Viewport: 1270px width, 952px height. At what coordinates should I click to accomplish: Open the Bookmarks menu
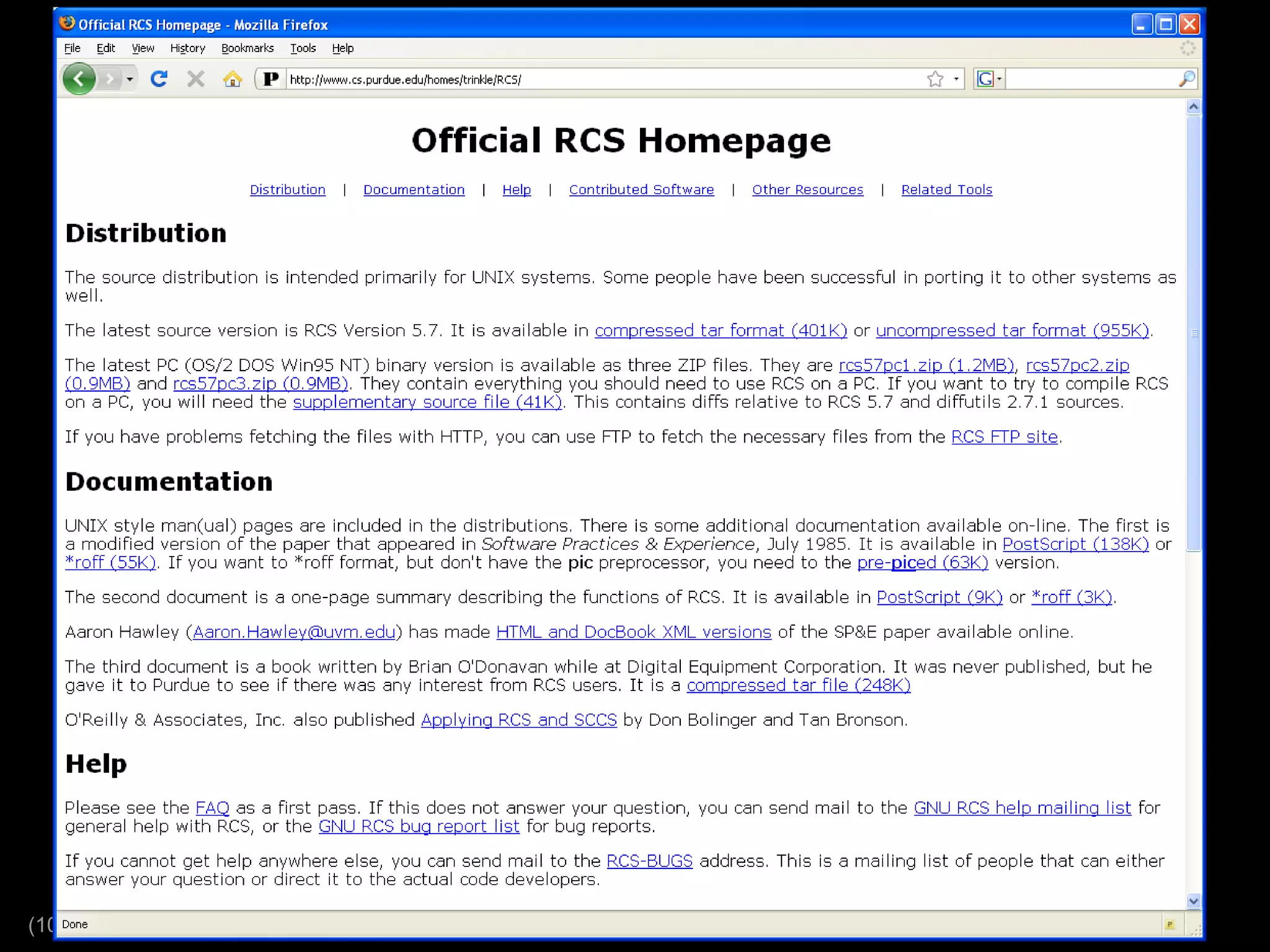pyautogui.click(x=247, y=48)
